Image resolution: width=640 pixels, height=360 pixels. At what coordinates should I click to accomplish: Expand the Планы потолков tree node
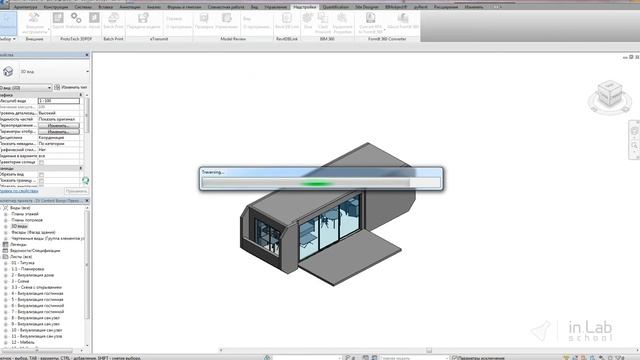click(6, 220)
